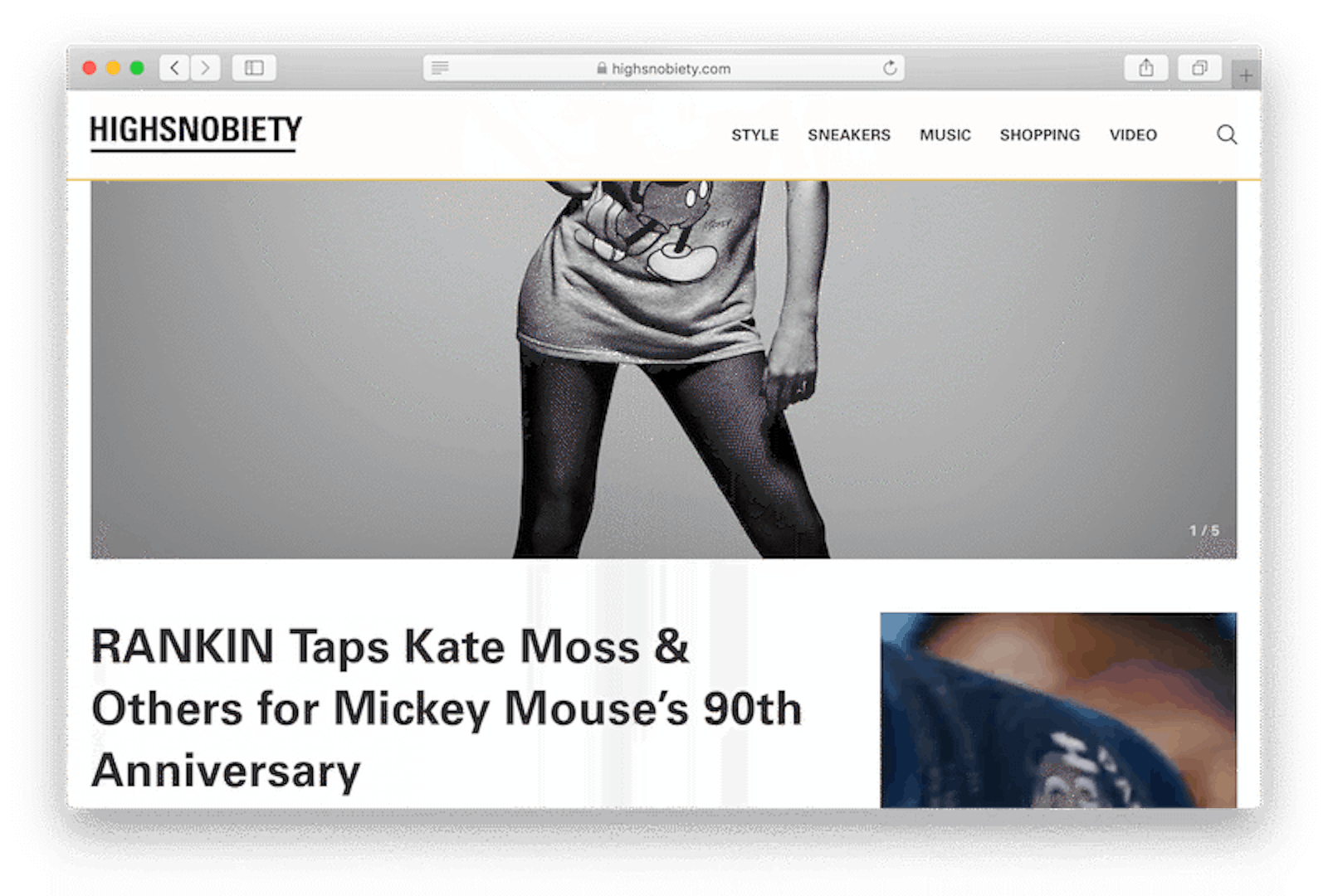Screen dimensions: 1328x896
Task: Go to the VIDEO section
Action: (x=1133, y=134)
